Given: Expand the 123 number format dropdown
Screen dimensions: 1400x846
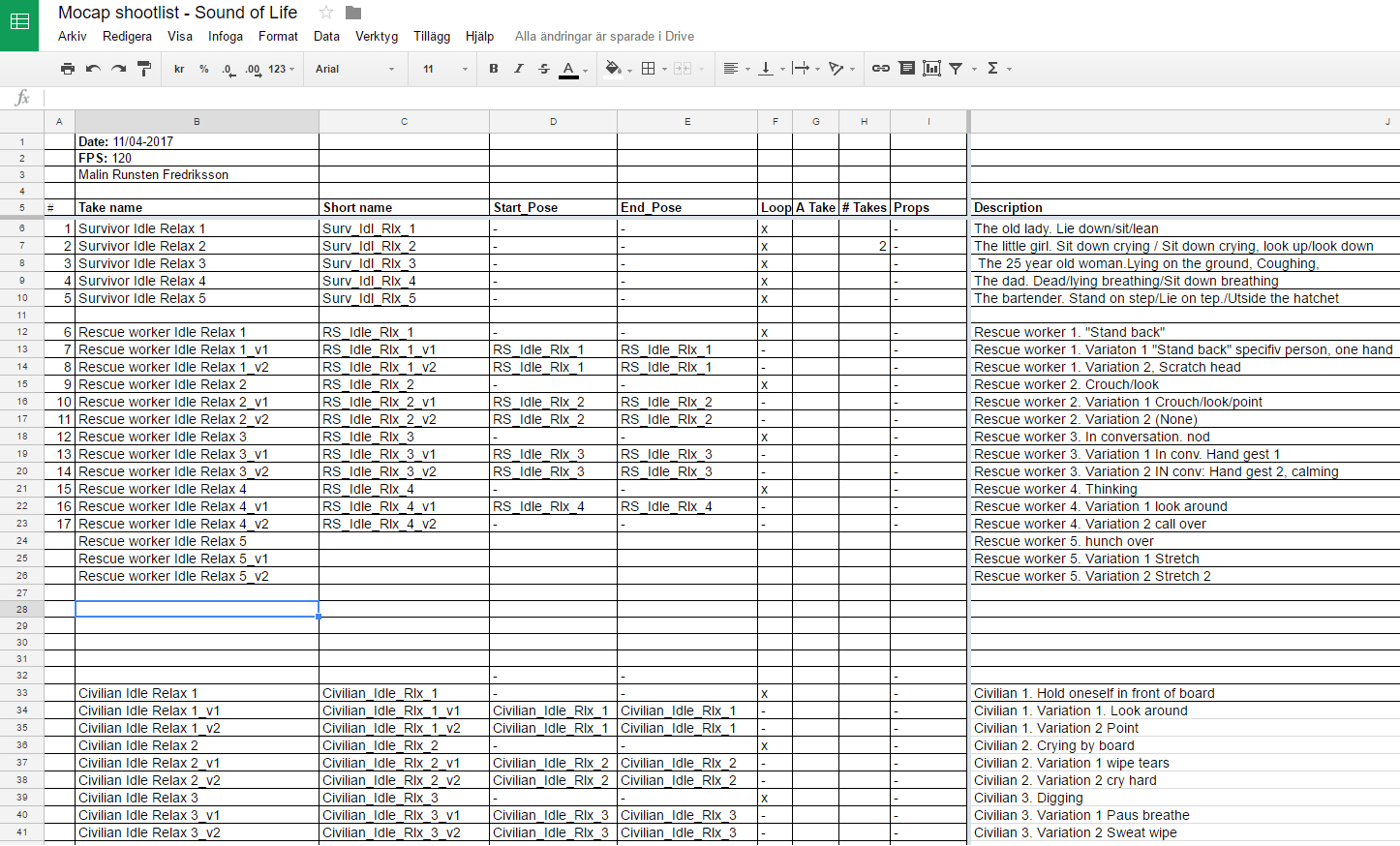Looking at the screenshot, I should (281, 69).
